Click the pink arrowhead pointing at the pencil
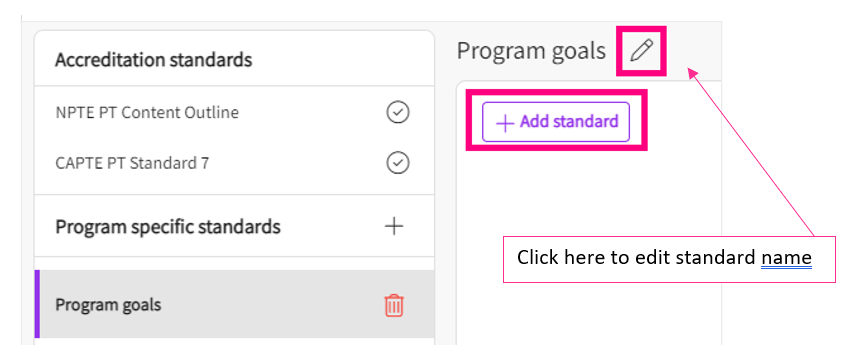862x360 pixels. pyautogui.click(x=693, y=73)
